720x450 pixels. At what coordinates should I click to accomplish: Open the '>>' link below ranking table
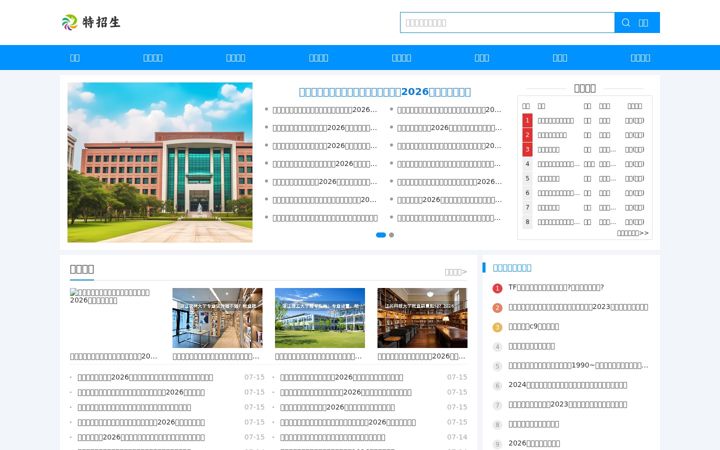[x=632, y=233]
